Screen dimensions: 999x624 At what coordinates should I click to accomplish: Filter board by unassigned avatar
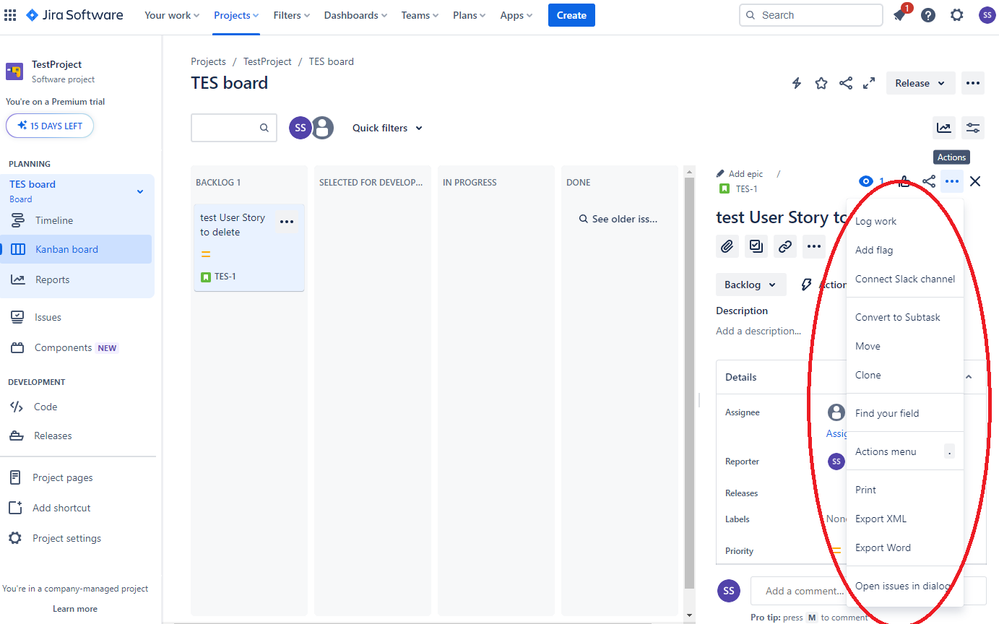(x=322, y=127)
